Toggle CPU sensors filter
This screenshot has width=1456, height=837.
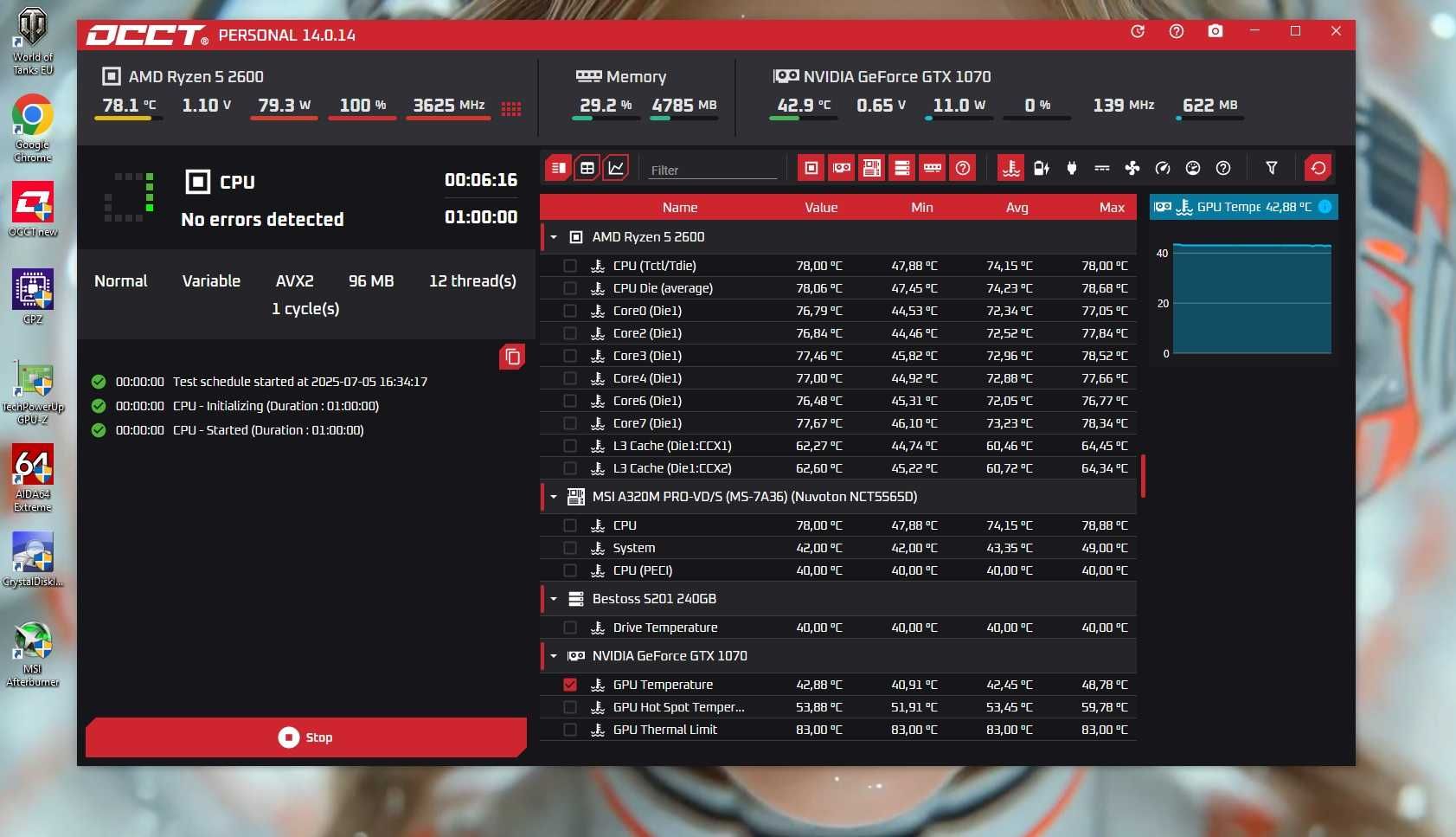coord(811,168)
